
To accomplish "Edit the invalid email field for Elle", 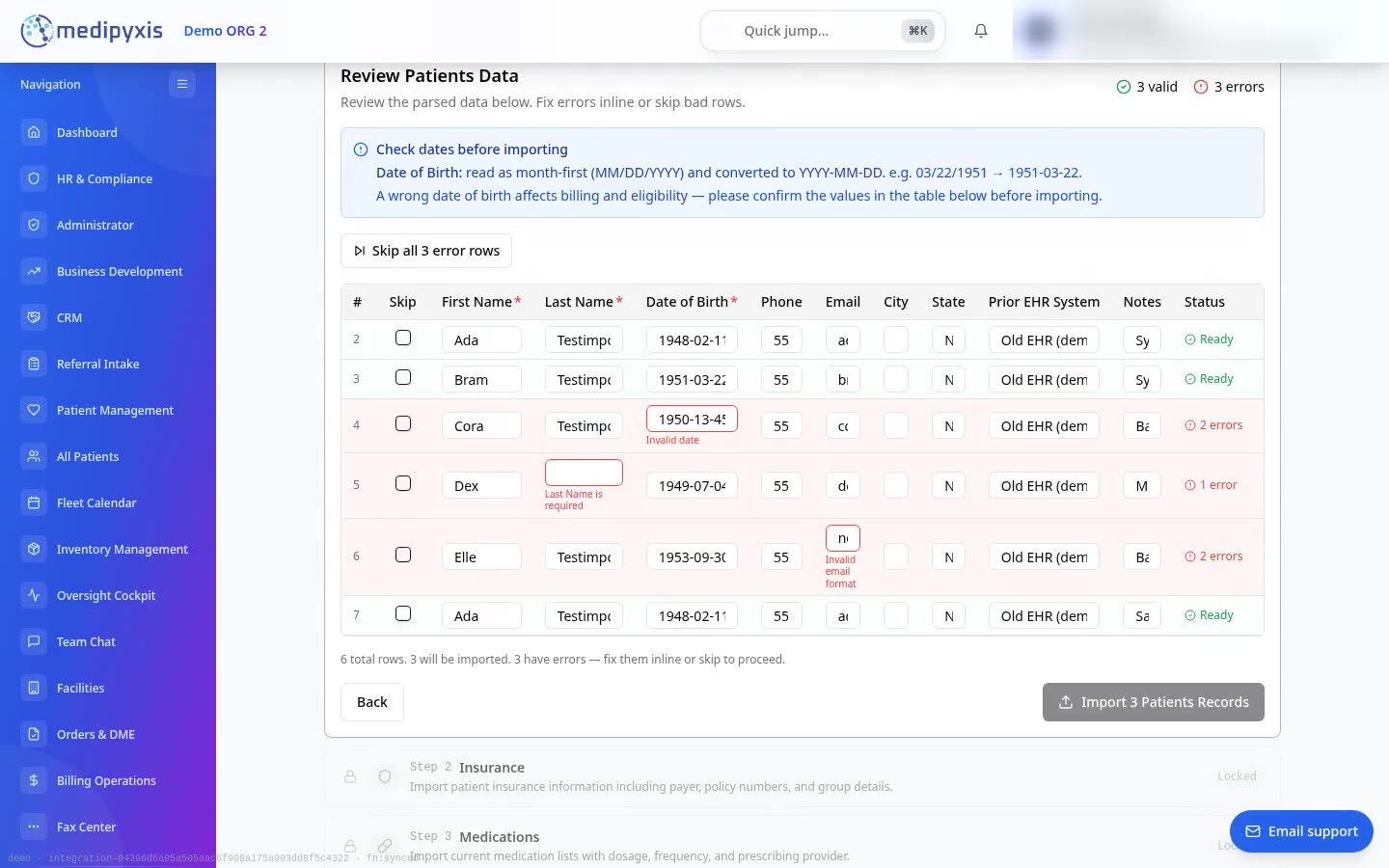I will [843, 538].
